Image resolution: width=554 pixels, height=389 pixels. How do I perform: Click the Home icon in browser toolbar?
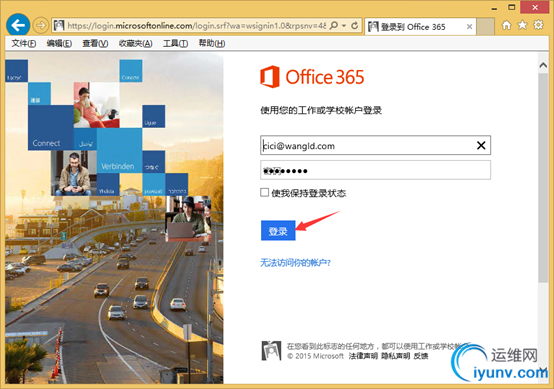tap(506, 25)
